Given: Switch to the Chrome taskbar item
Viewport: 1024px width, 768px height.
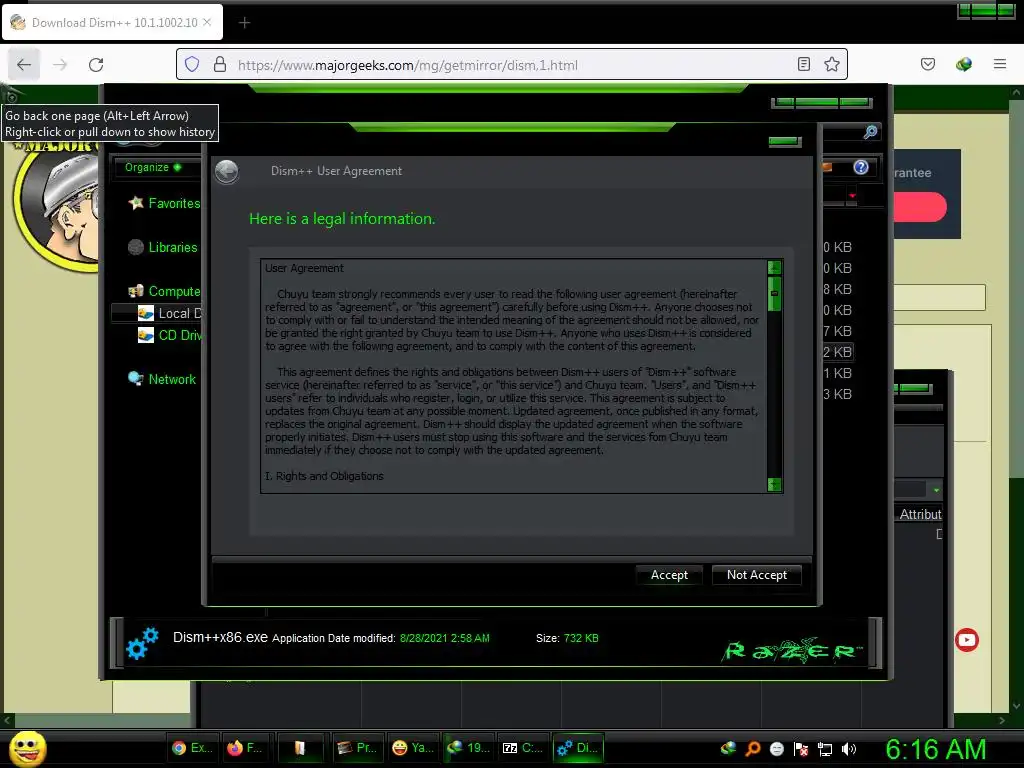Looking at the screenshot, I should point(192,748).
